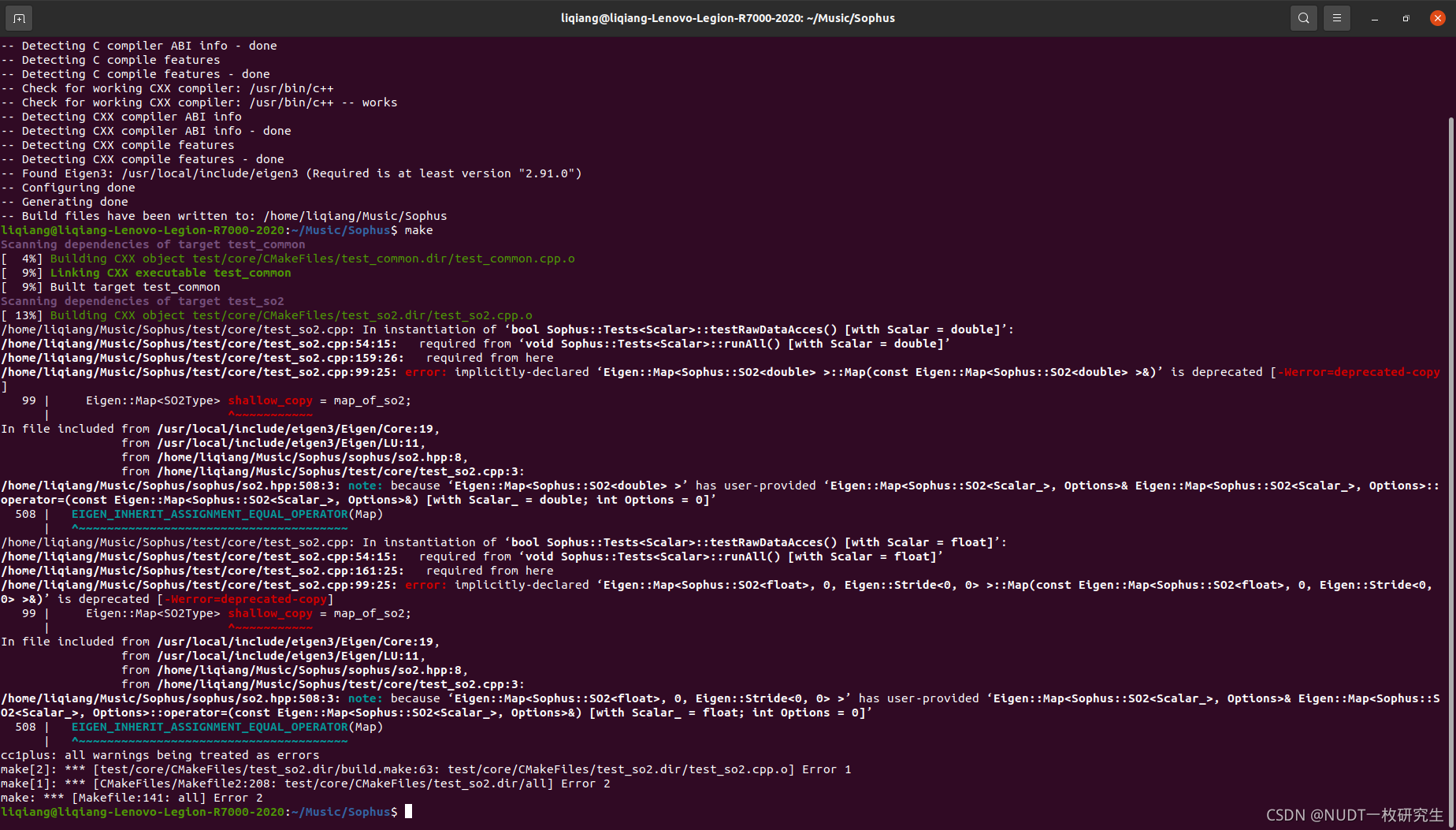Click the Scanning dependencies of target test_so2 line
The height and width of the screenshot is (830, 1456).
[142, 300]
